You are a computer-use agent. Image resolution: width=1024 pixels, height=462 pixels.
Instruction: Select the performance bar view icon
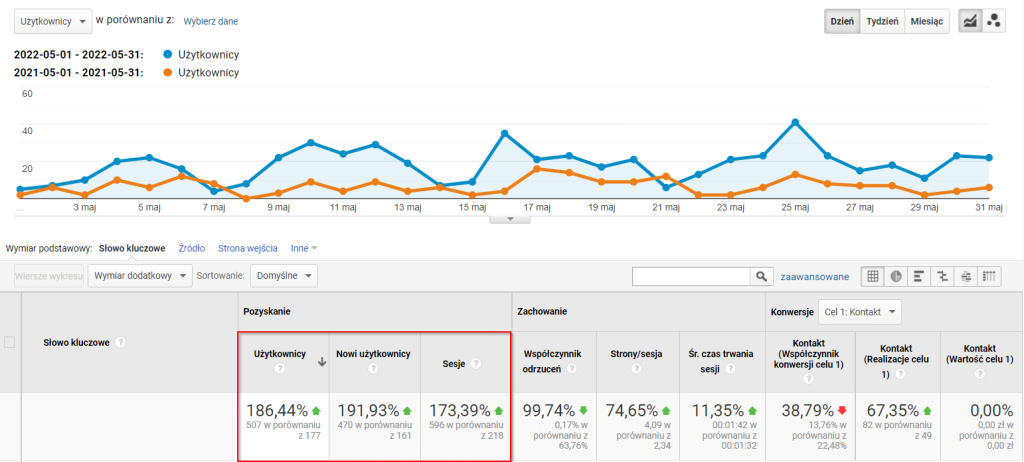919,276
